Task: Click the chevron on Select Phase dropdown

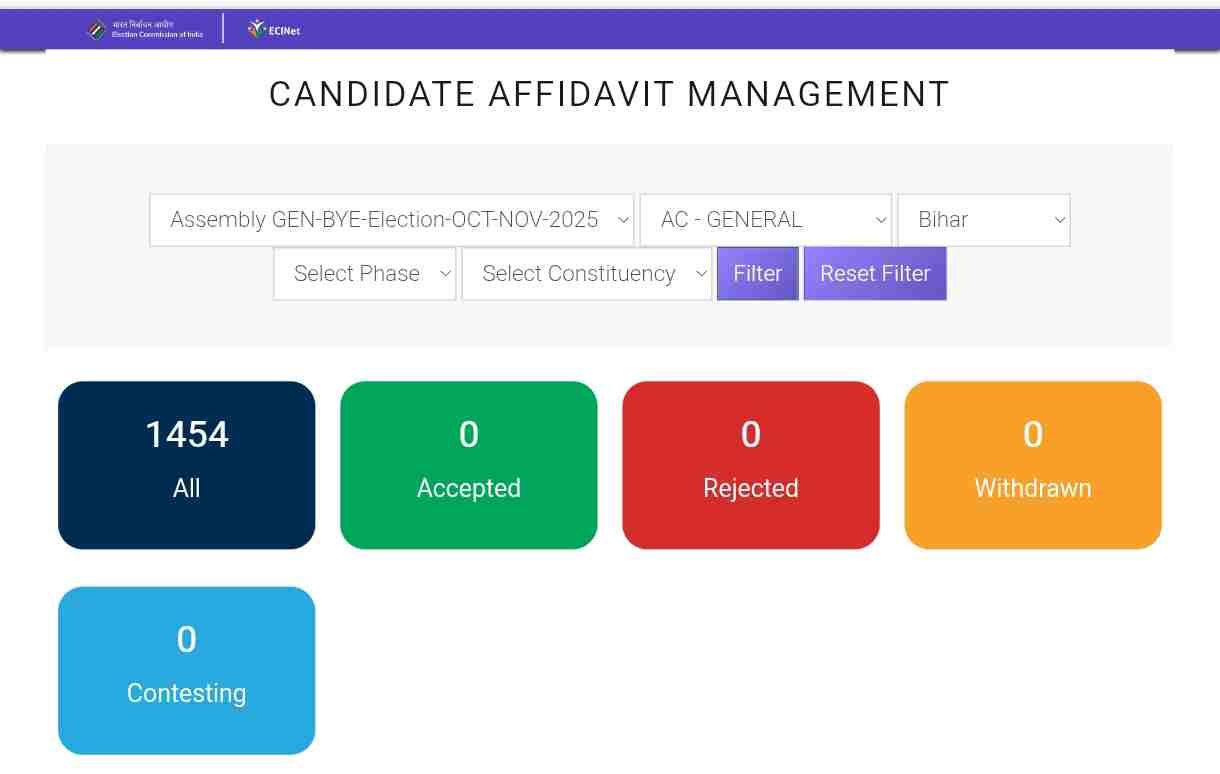Action: 445,274
